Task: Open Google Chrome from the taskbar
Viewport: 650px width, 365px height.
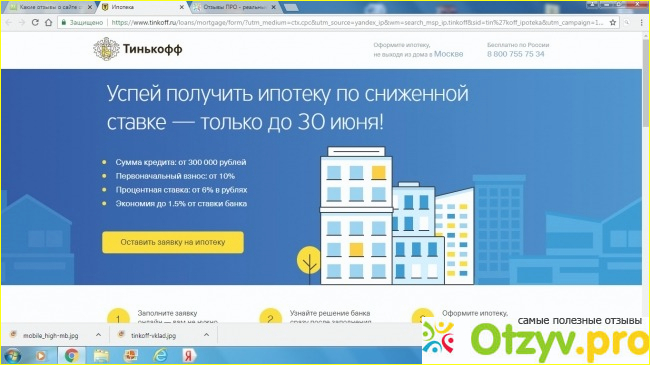Action: click(72, 356)
